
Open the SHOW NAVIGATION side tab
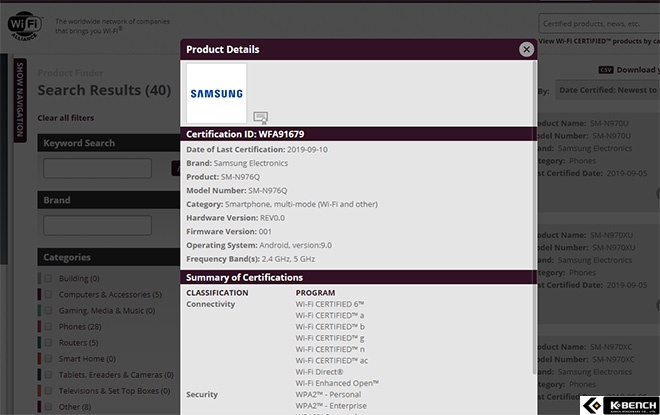pyautogui.click(x=20, y=99)
